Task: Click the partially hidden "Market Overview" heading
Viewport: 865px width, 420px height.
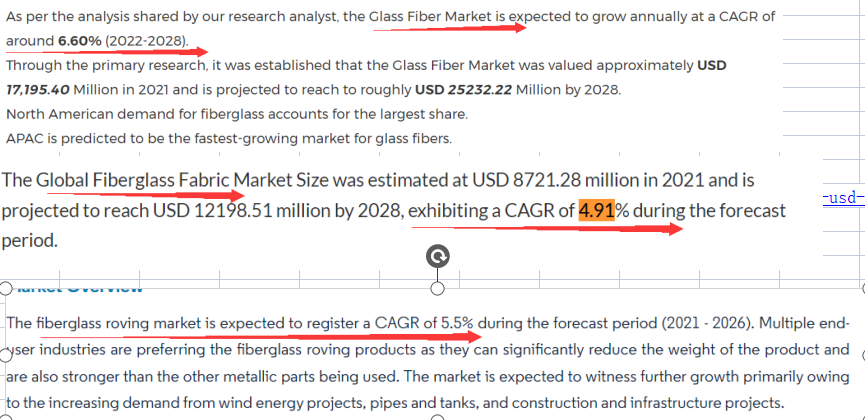Action: point(80,290)
